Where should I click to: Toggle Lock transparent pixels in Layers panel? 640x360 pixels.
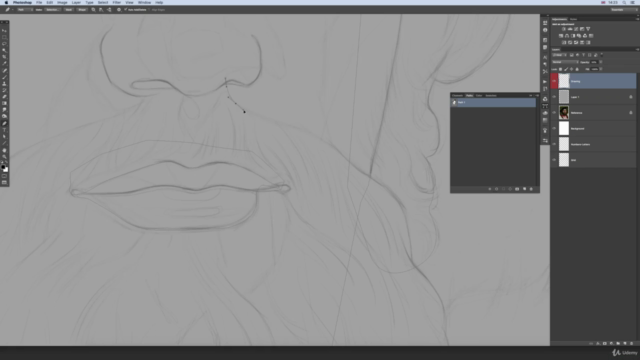click(560, 69)
